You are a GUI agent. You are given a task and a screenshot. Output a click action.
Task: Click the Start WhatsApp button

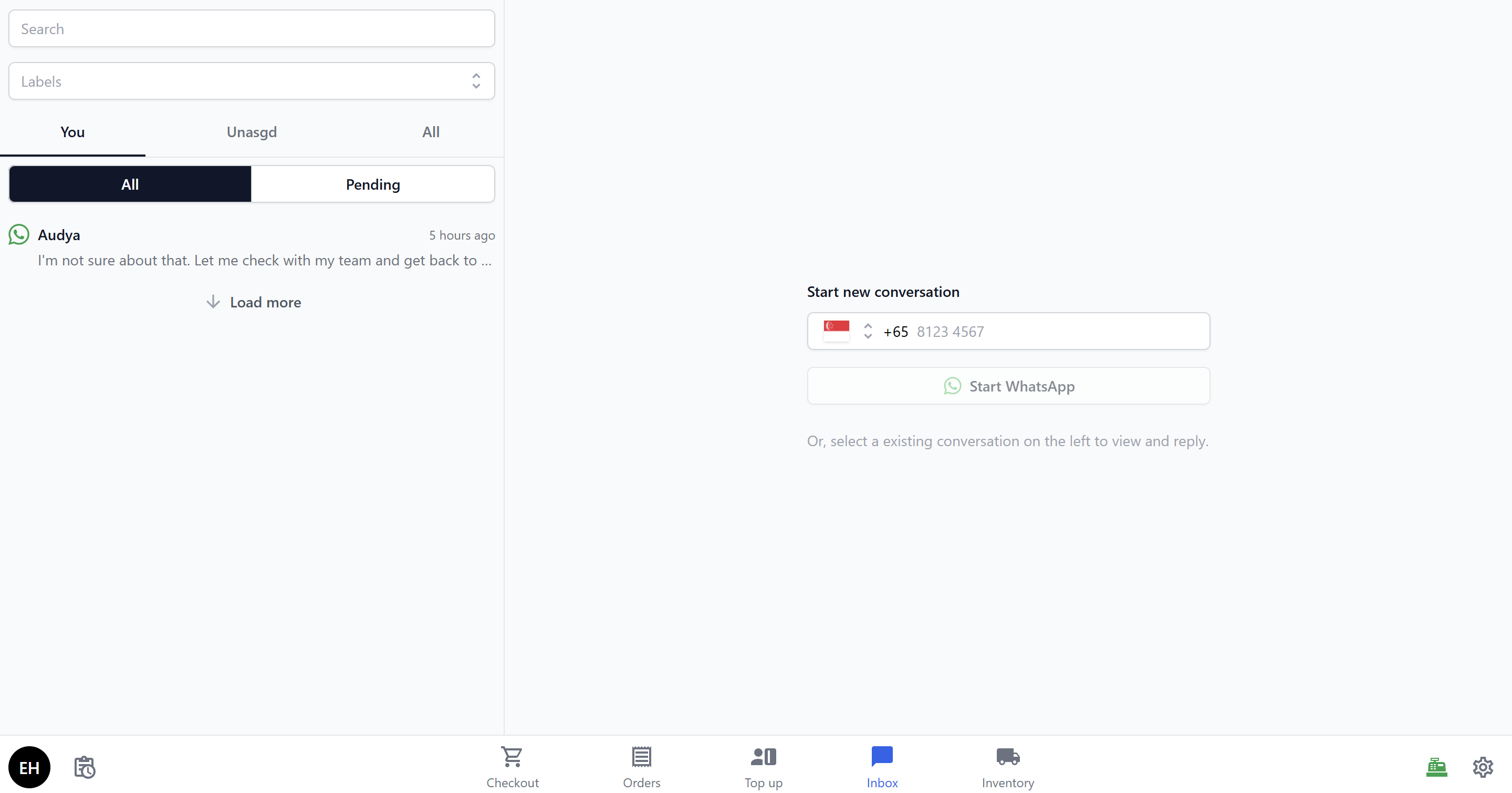coord(1008,386)
